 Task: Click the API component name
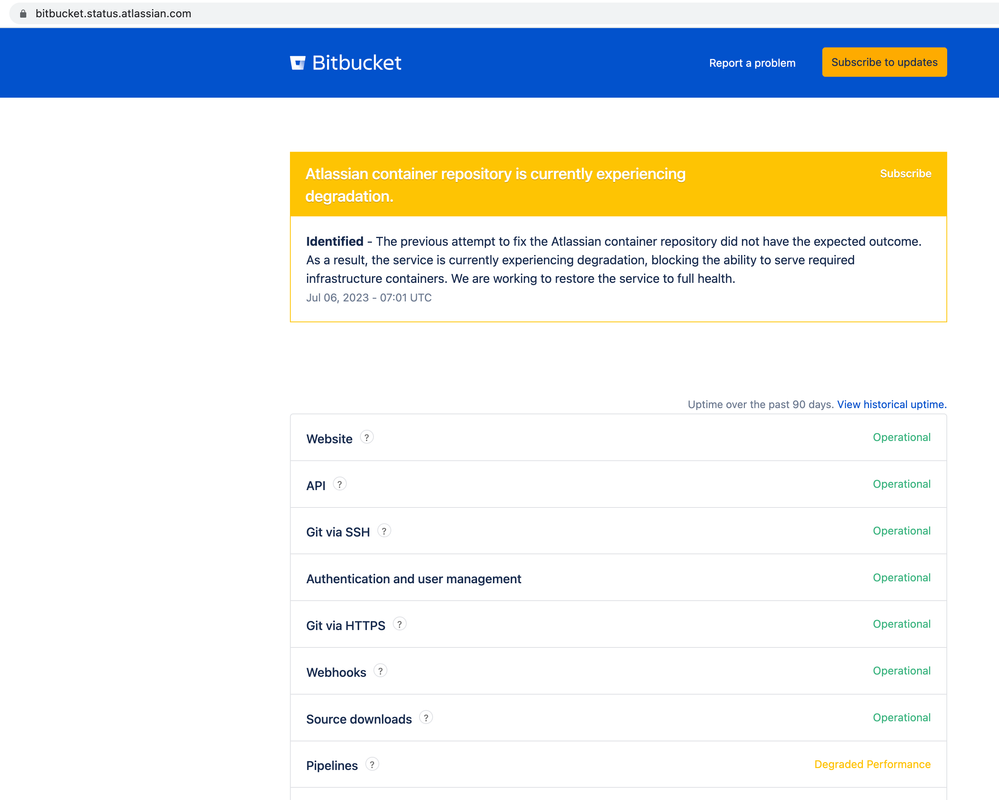[x=315, y=486]
